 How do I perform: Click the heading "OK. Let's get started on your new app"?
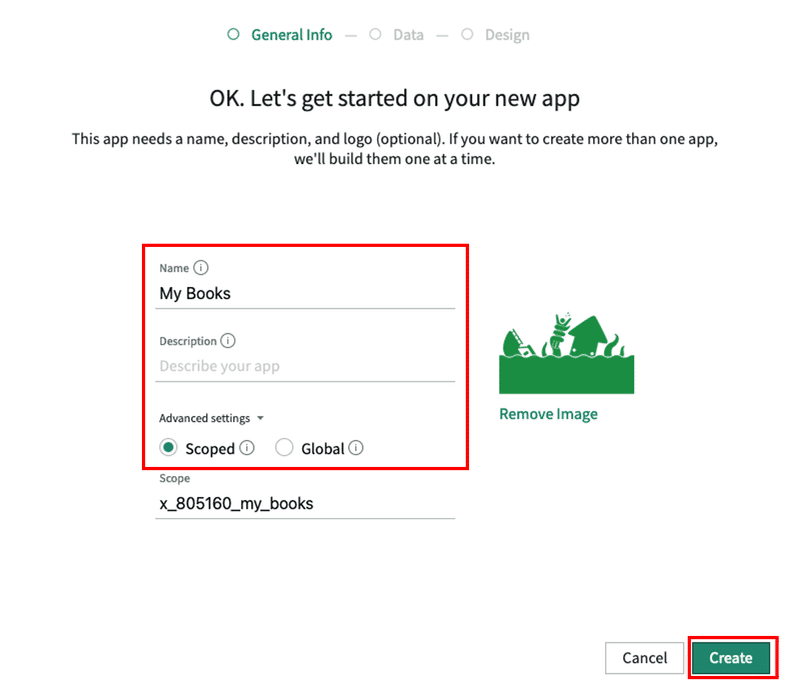coord(394,98)
